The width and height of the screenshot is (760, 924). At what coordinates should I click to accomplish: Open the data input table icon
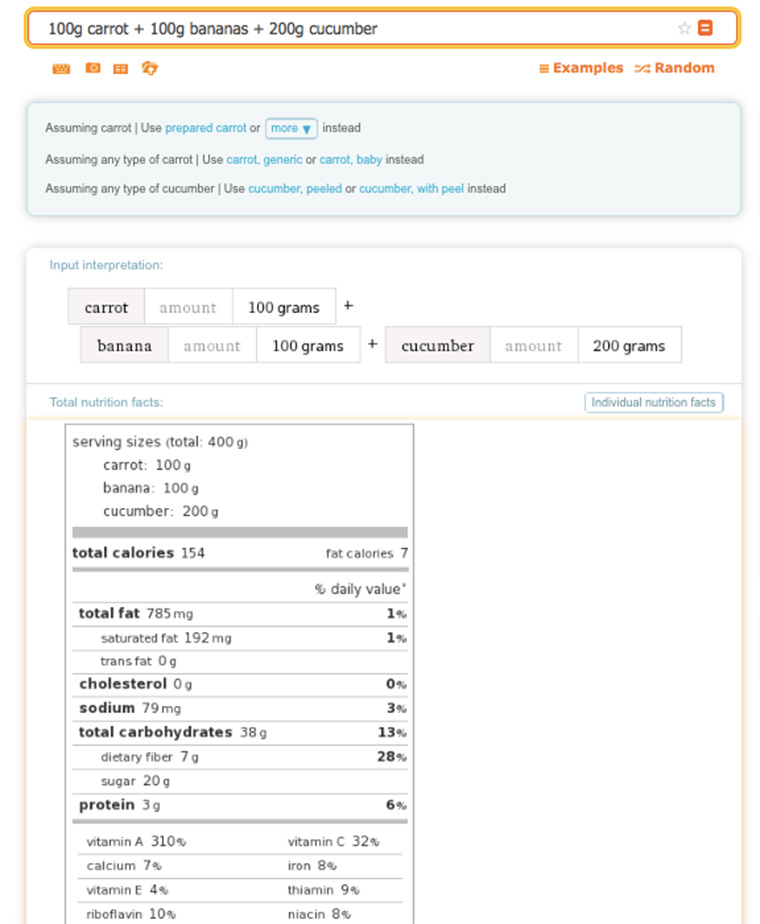[x=121, y=69]
